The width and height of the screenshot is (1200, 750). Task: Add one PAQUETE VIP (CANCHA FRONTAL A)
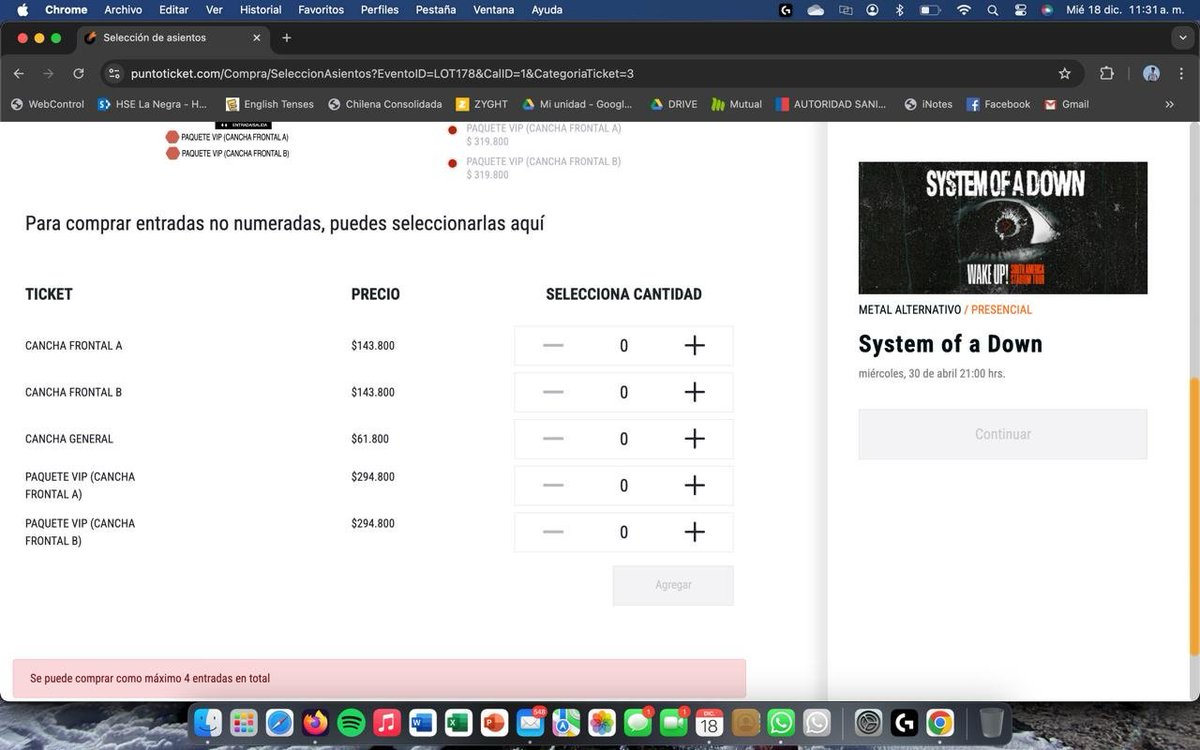[694, 485]
